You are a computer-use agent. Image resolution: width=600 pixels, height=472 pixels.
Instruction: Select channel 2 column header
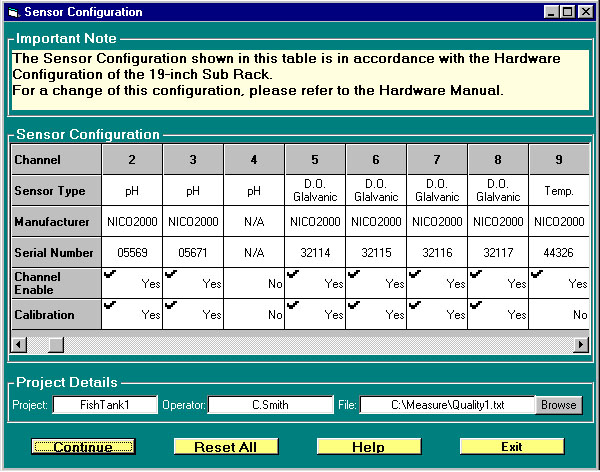132,159
